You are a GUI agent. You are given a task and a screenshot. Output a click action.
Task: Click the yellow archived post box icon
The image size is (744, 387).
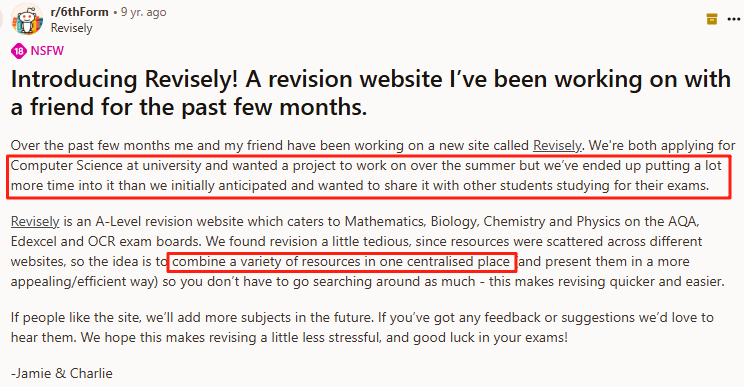coord(712,19)
